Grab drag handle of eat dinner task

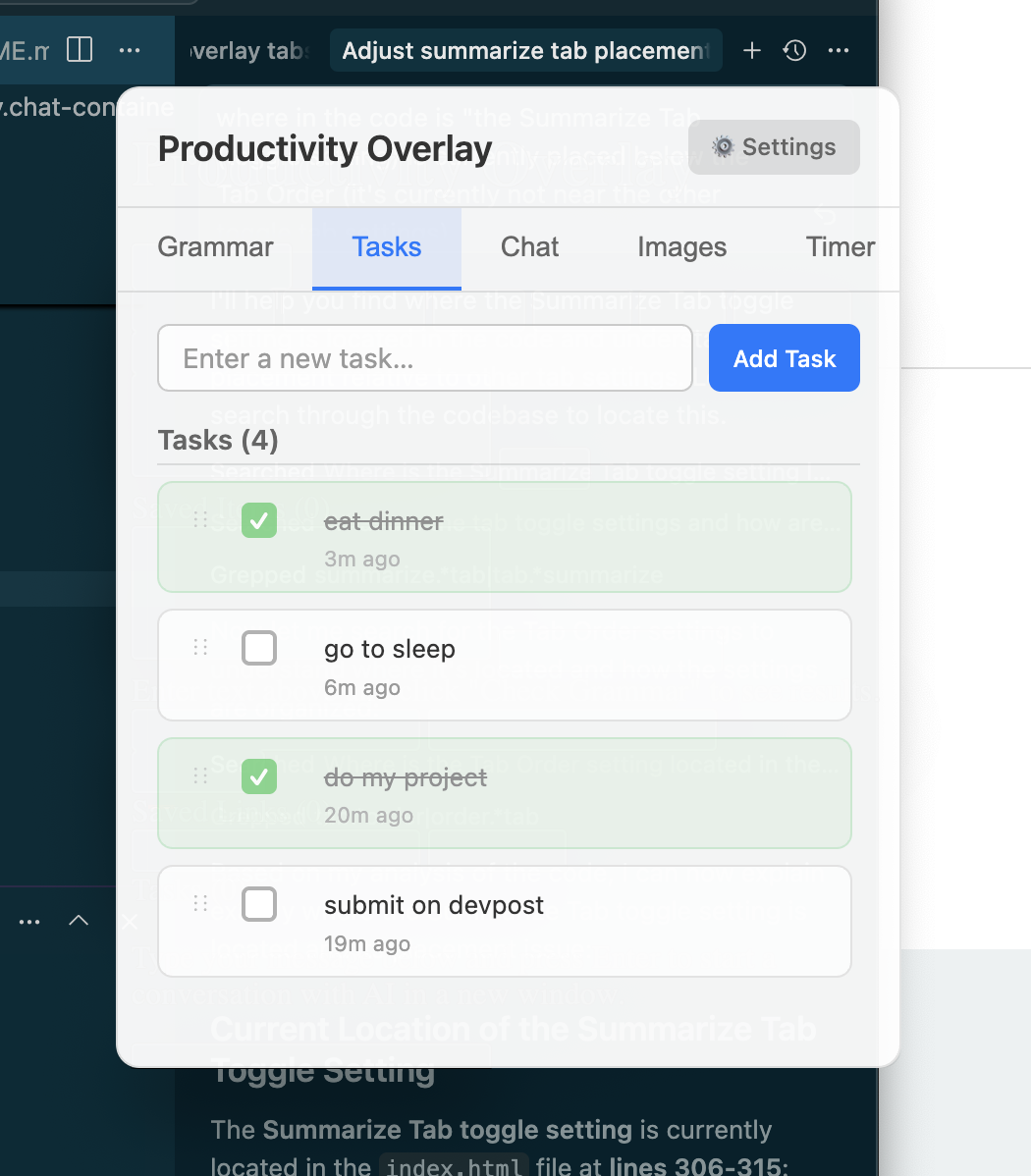[200, 519]
